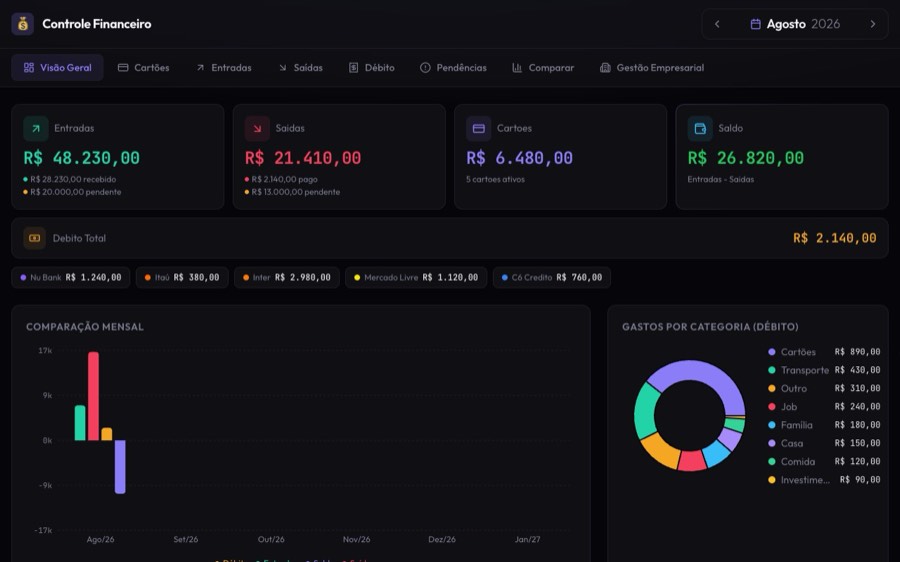Click the wallet icon on Saldo card

700,129
